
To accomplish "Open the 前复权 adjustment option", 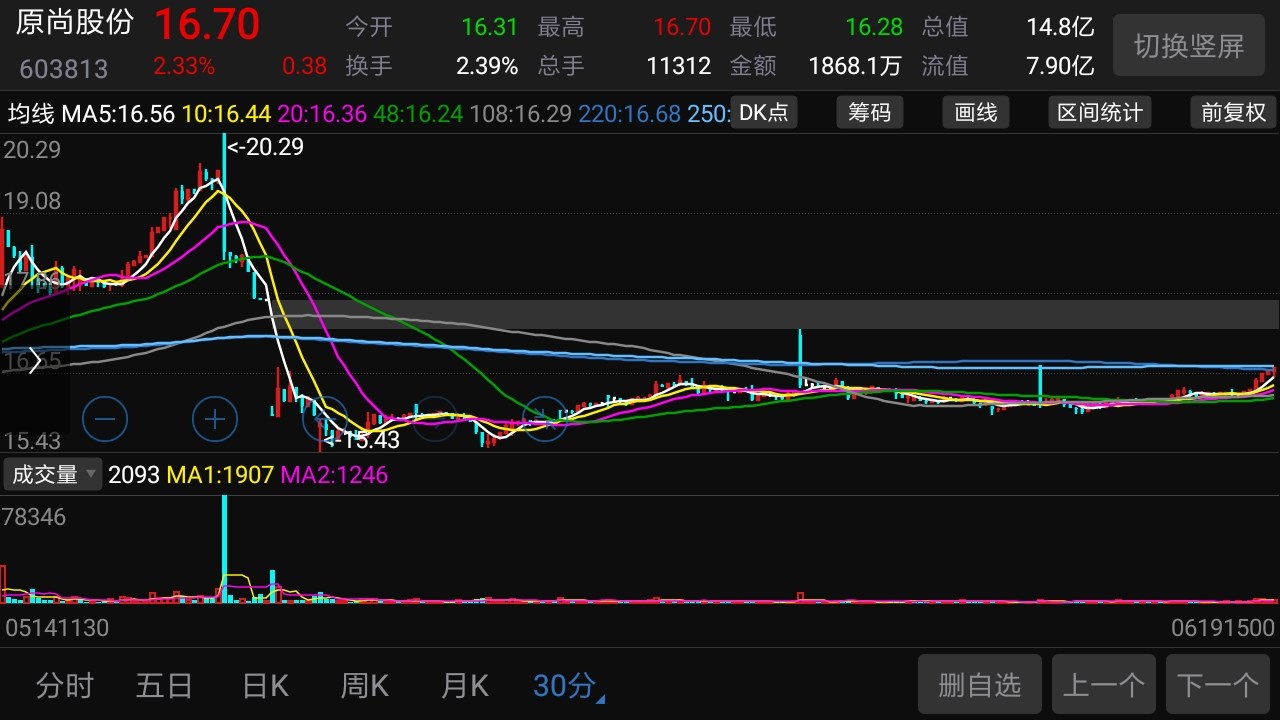I will click(1234, 112).
